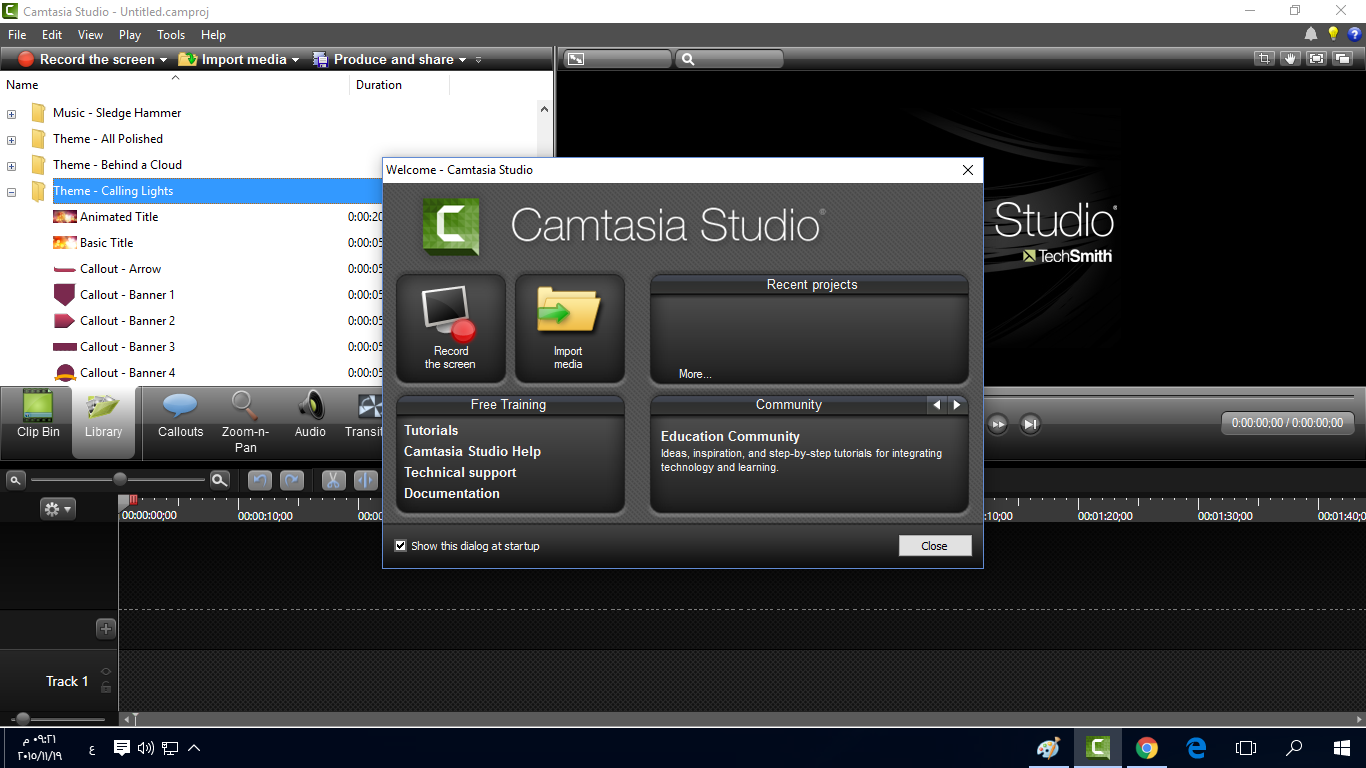The width and height of the screenshot is (1366, 768).
Task: Skip to next clip in playback controls
Action: coord(1030,424)
